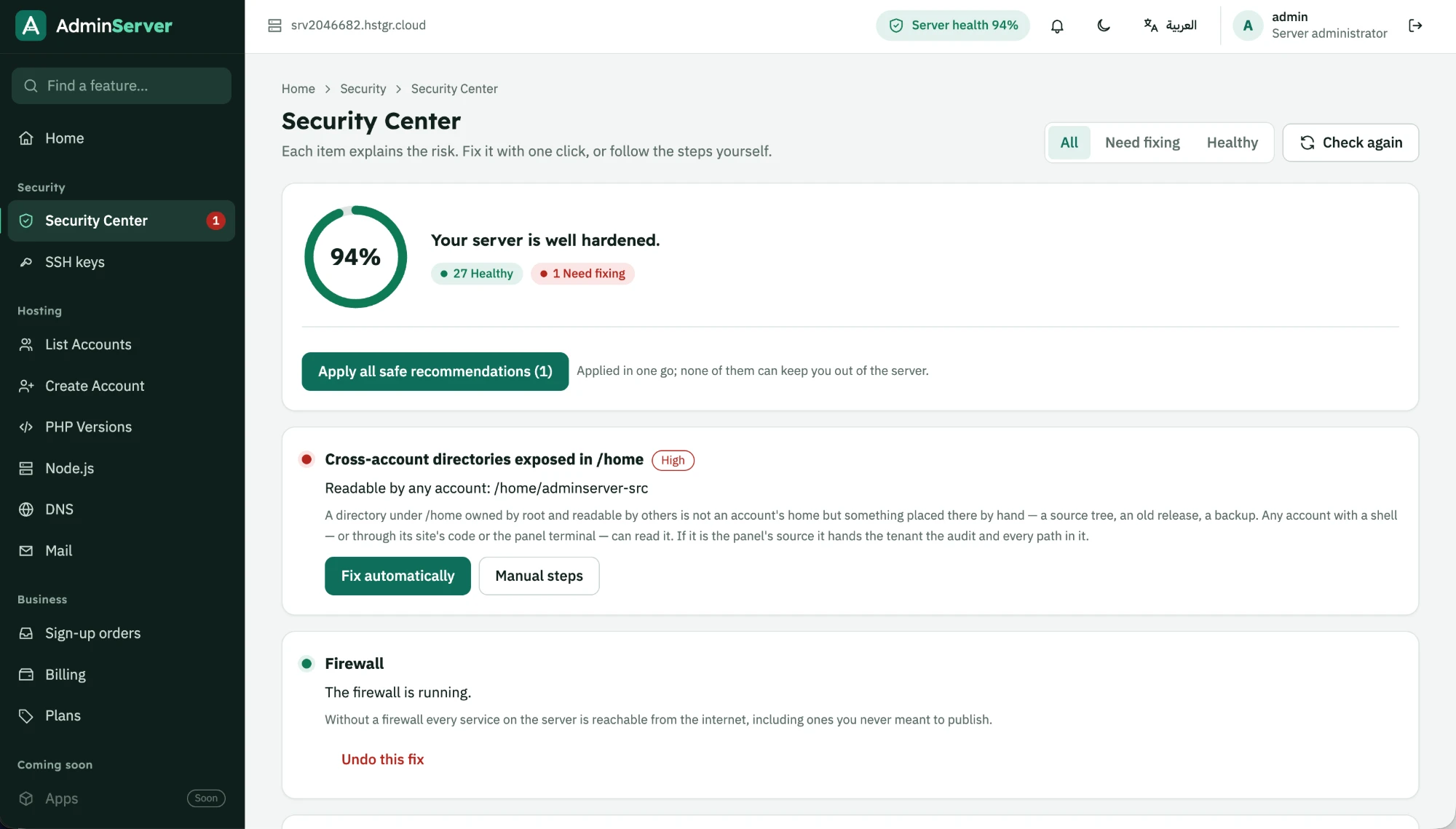Select the All filter tab
1456x829 pixels.
pos(1069,143)
